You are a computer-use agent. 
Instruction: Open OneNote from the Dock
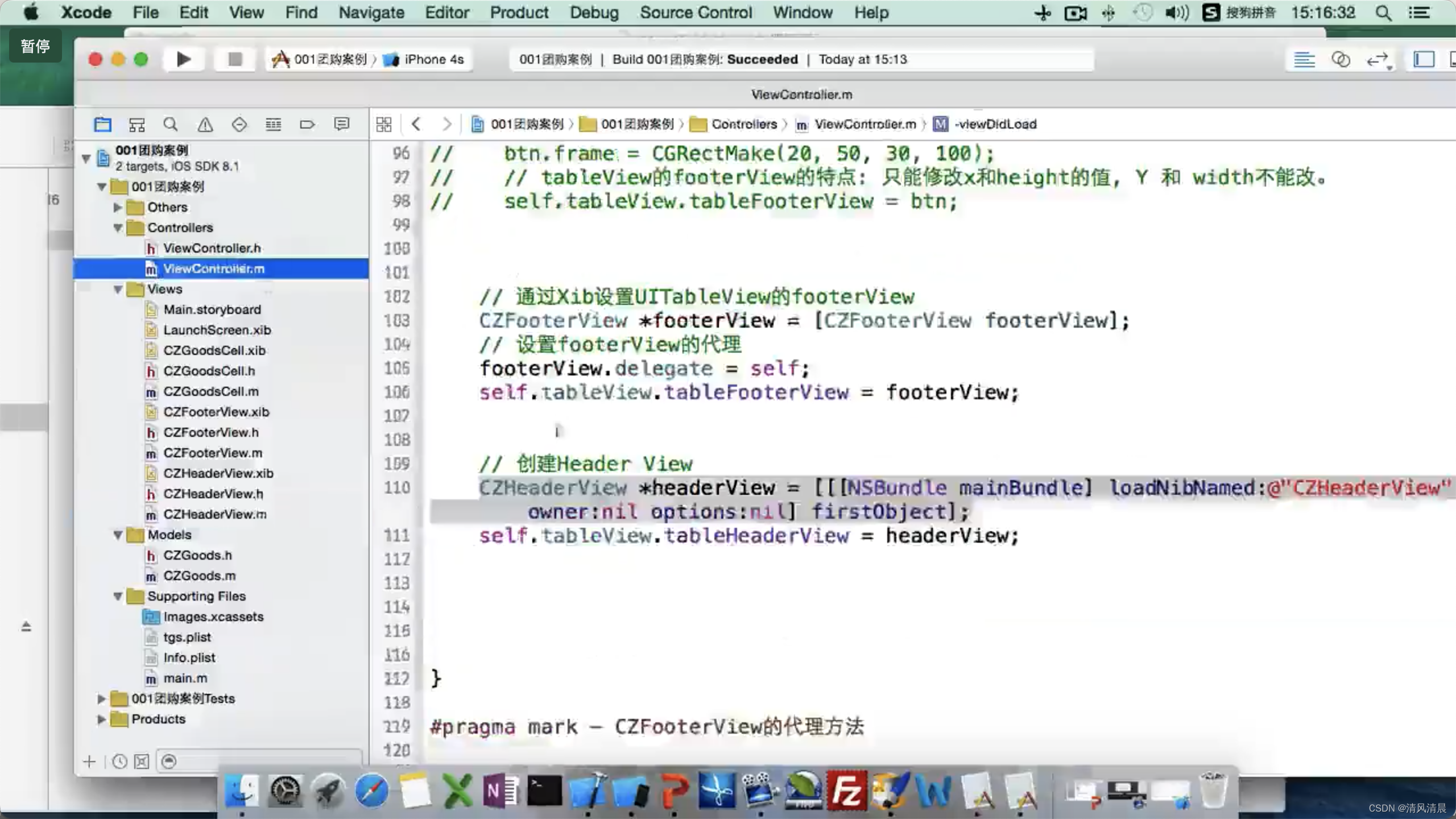pyautogui.click(x=501, y=791)
